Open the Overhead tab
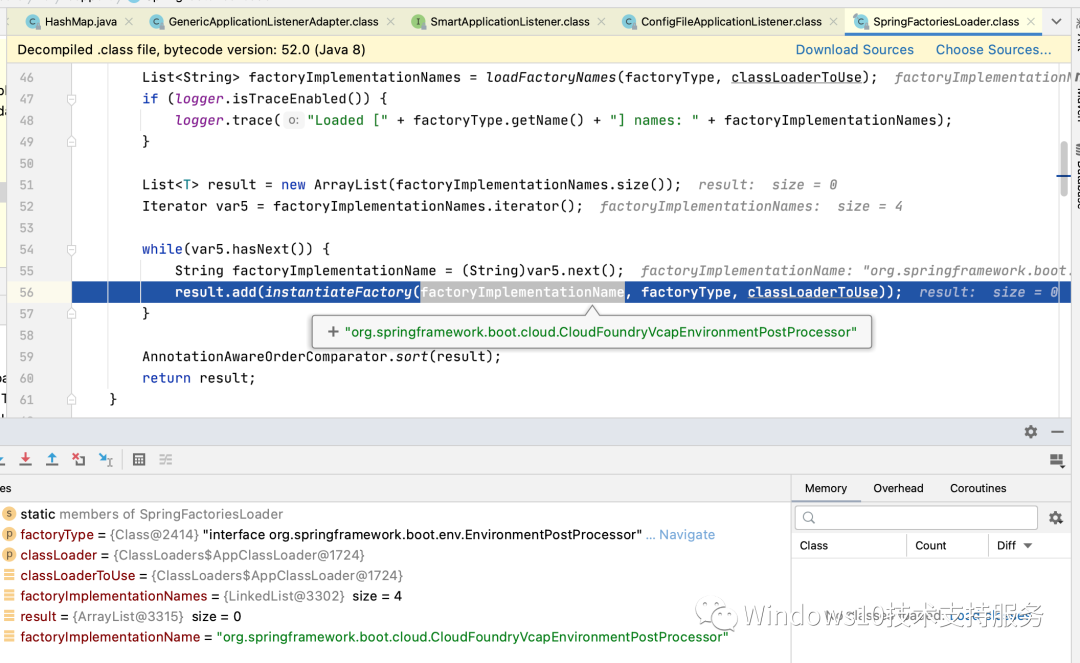This screenshot has height=663, width=1080. (898, 488)
